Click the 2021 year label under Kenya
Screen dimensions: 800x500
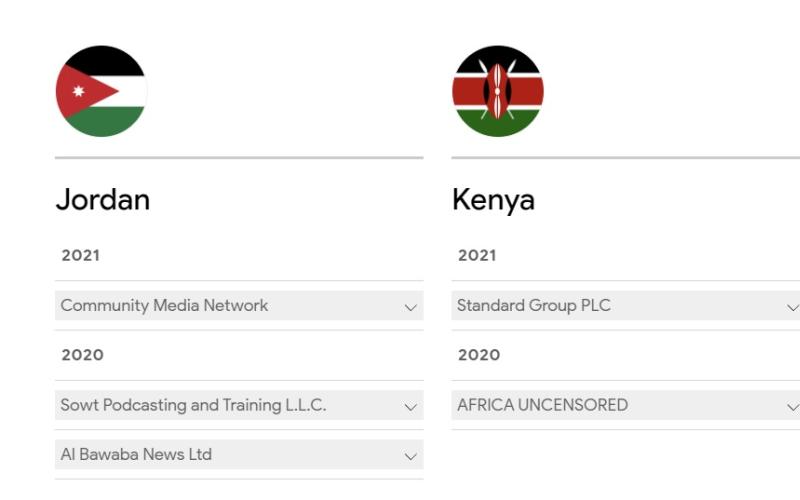pos(477,255)
